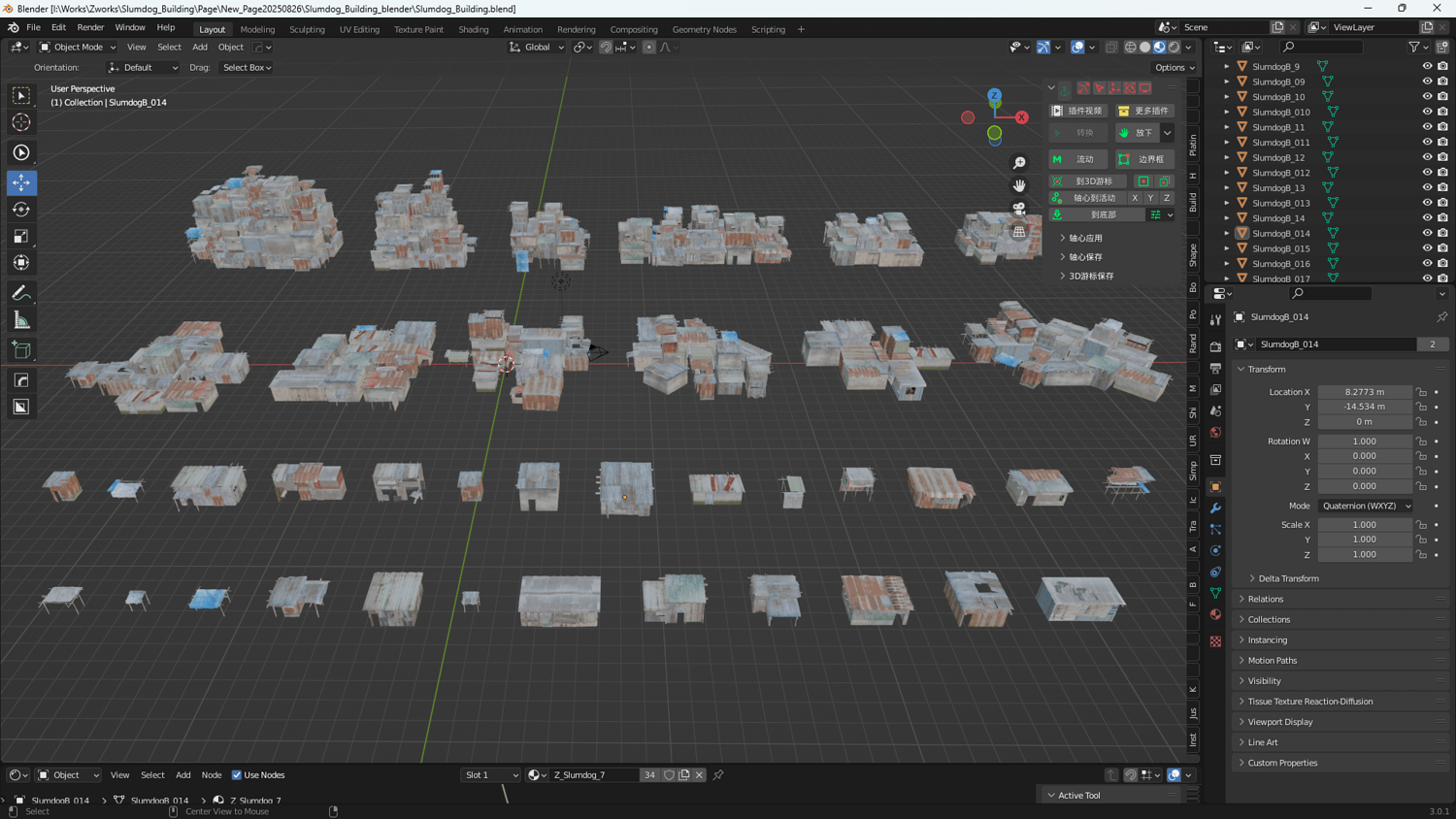Open the viewport Add menu
Screen dimensions: 1456x819
(199, 47)
